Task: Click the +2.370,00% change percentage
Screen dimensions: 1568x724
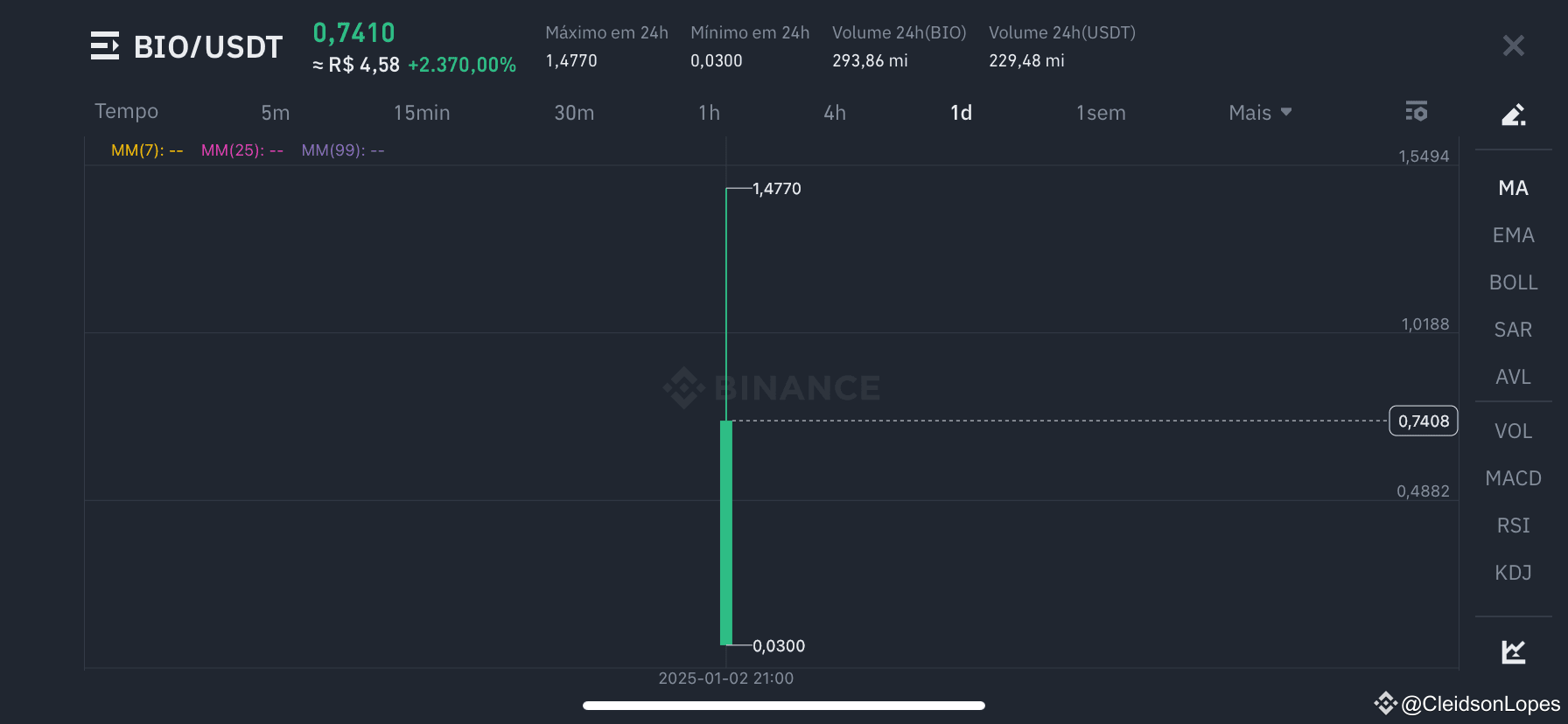Action: pos(462,66)
